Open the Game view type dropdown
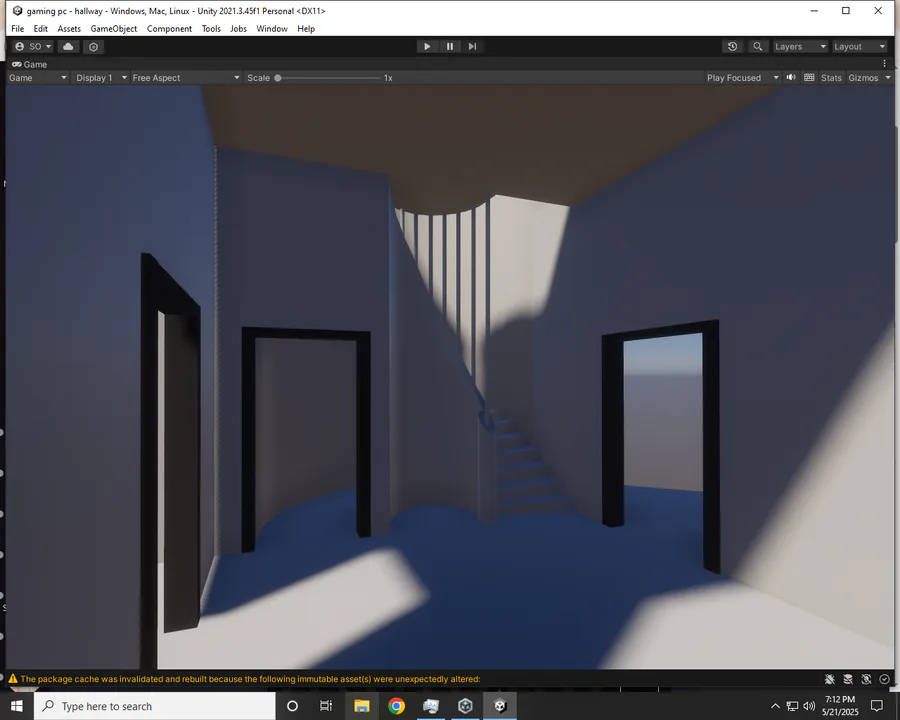 pyautogui.click(x=38, y=78)
